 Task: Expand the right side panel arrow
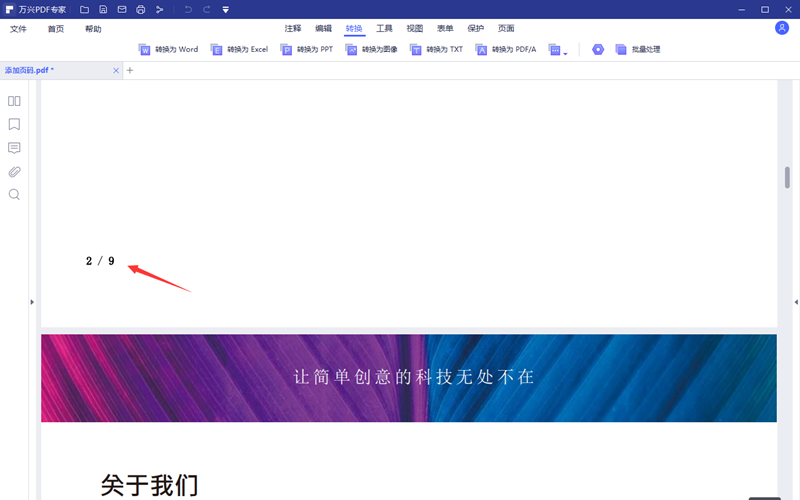[x=795, y=301]
